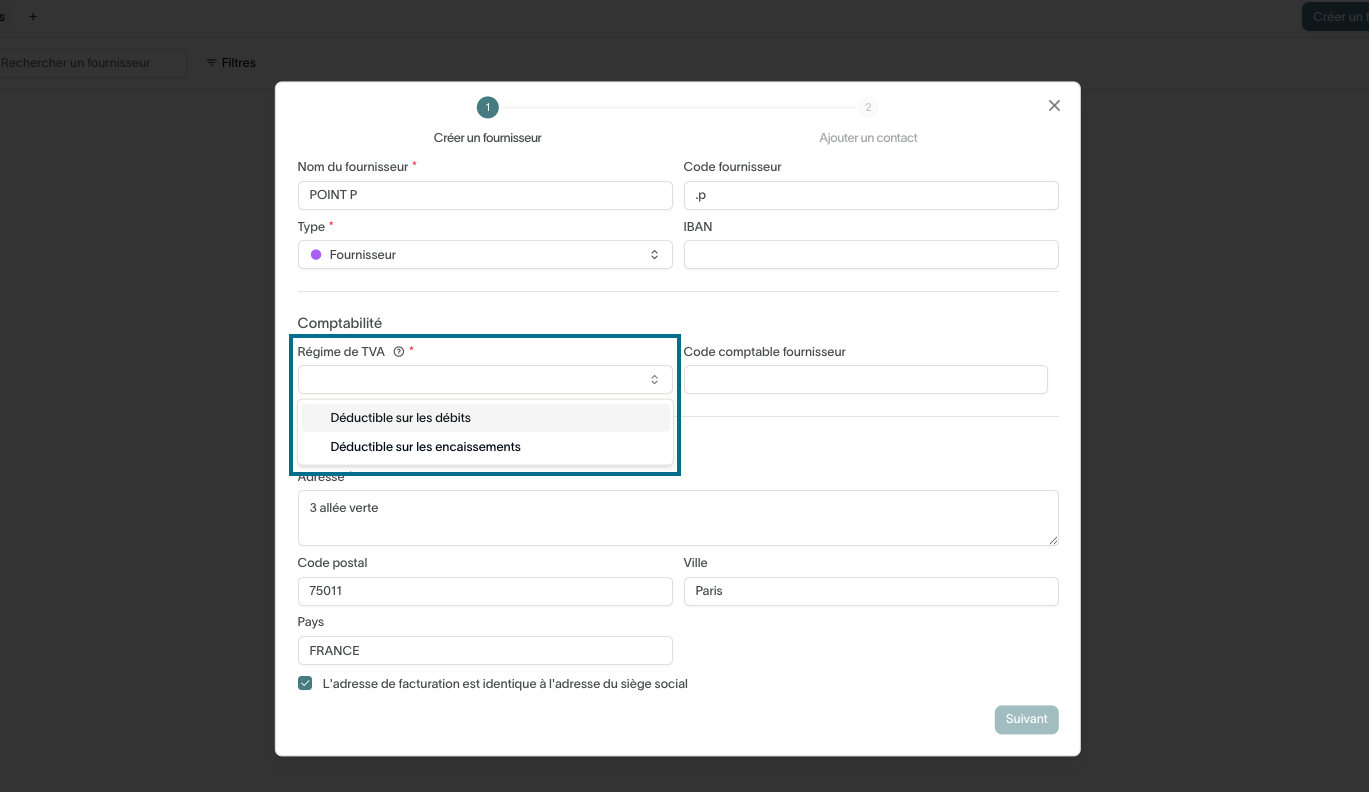Image resolution: width=1369 pixels, height=792 pixels.
Task: Click the Code postal field
Action: pos(485,591)
